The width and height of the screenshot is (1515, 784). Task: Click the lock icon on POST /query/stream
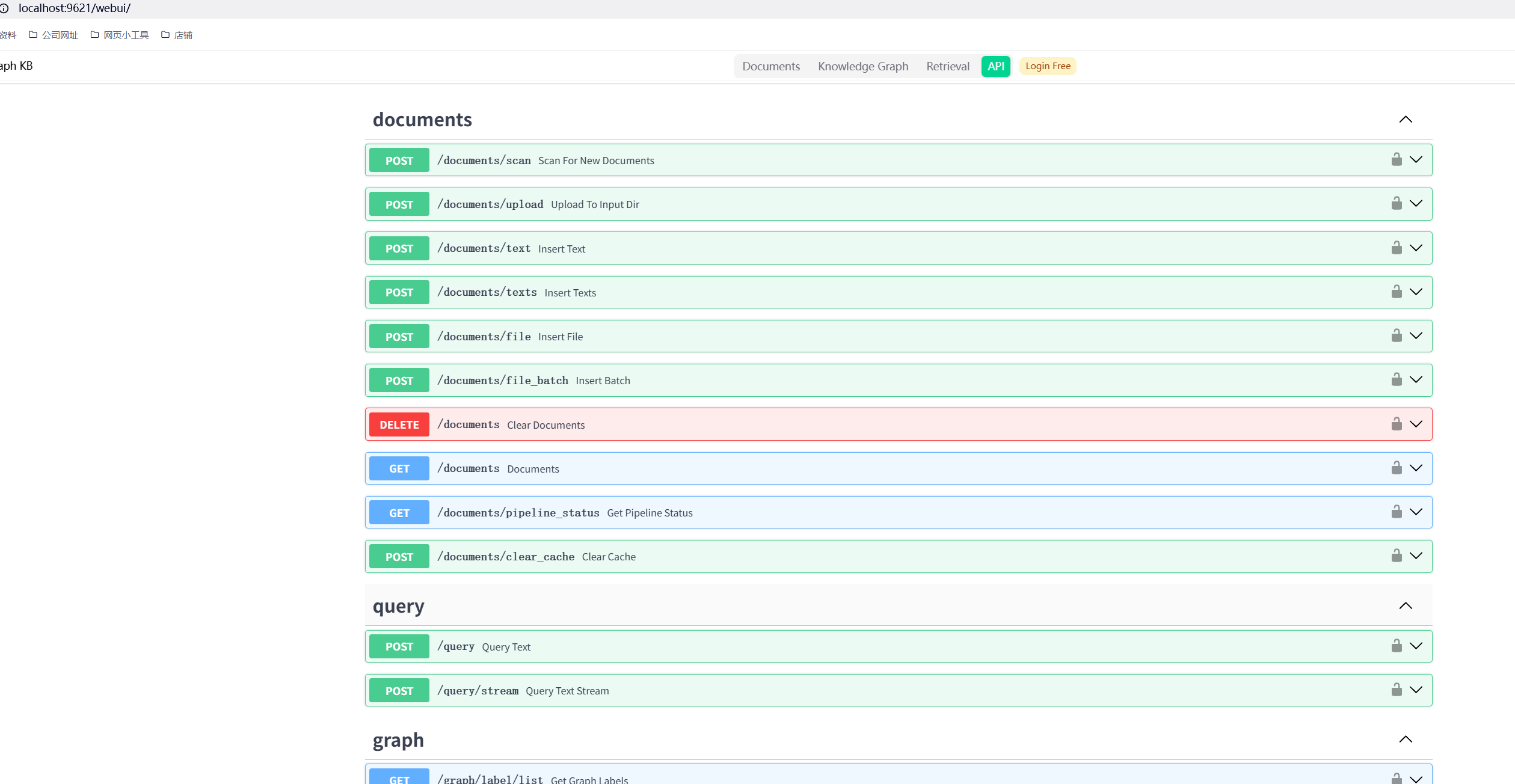click(x=1395, y=690)
